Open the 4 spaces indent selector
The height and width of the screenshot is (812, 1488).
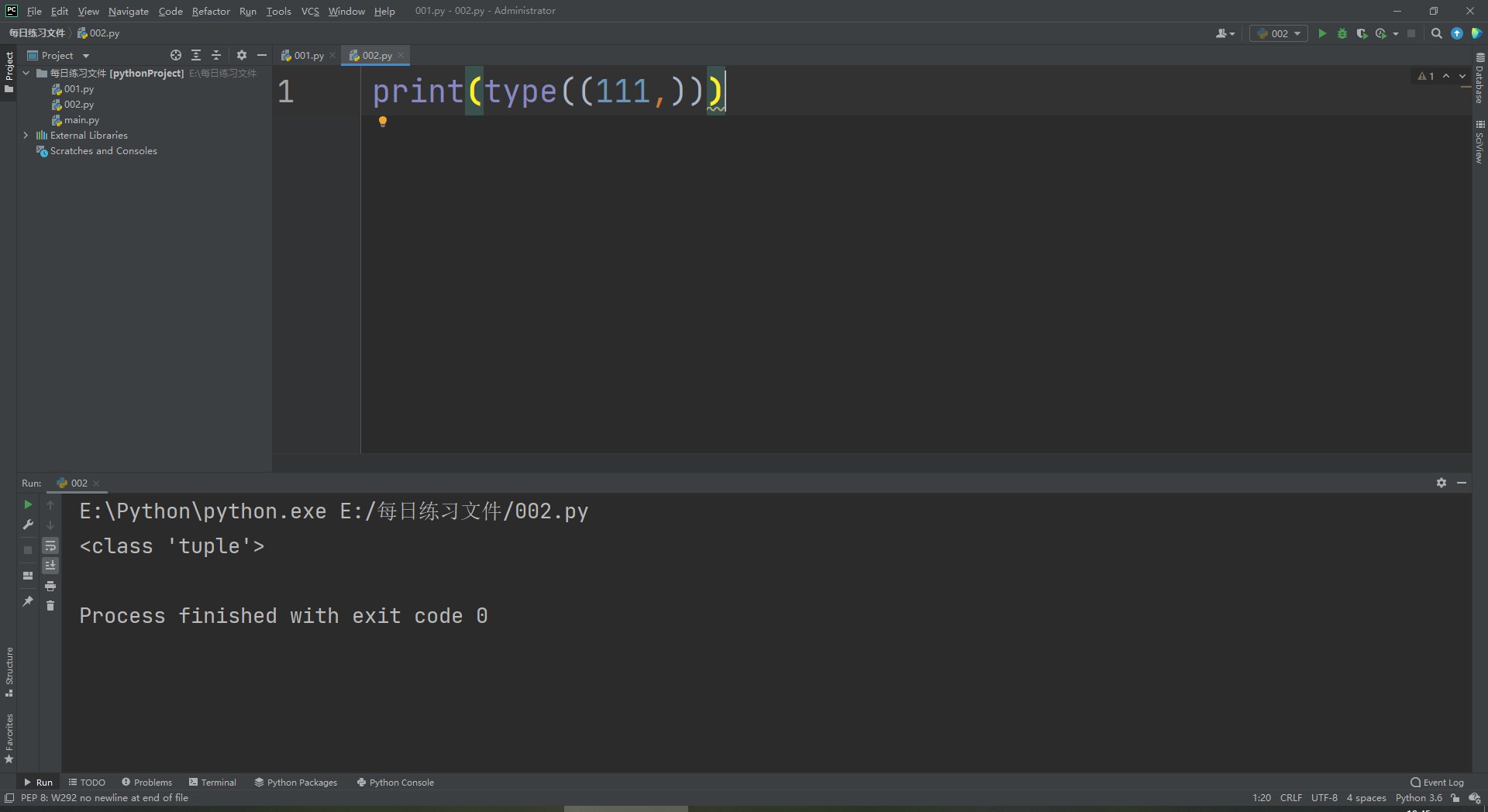(x=1366, y=798)
